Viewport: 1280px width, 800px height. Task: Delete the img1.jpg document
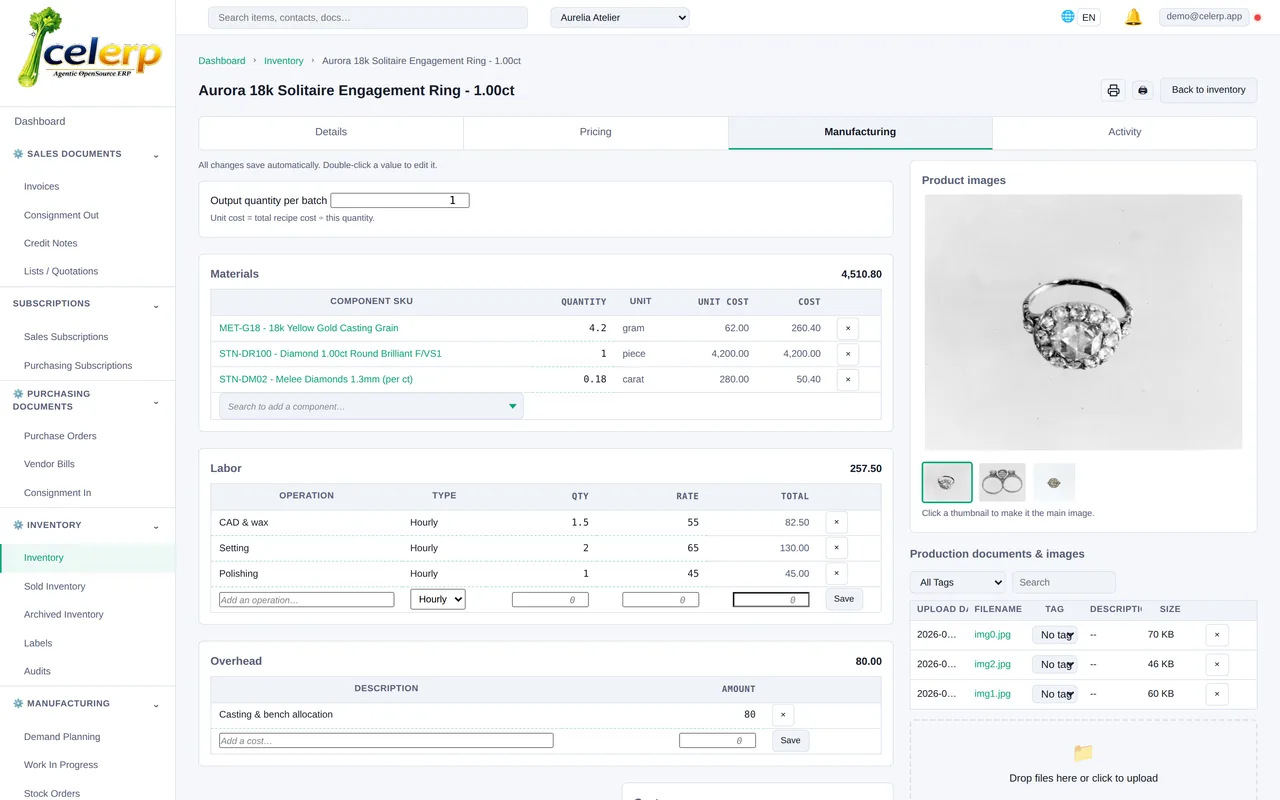pos(1217,694)
